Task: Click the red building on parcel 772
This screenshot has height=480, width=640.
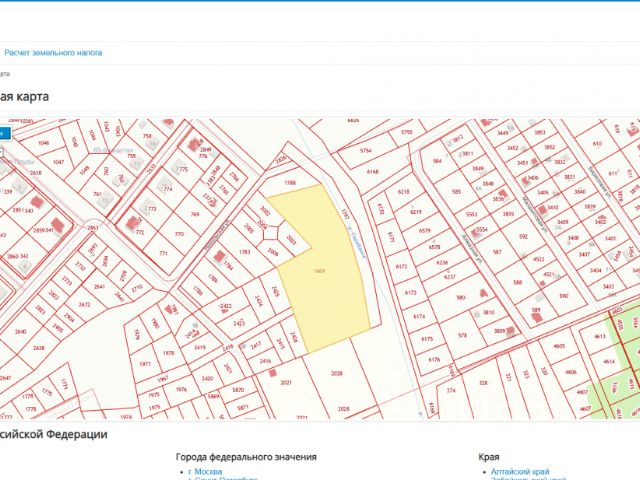Action: 132,224
